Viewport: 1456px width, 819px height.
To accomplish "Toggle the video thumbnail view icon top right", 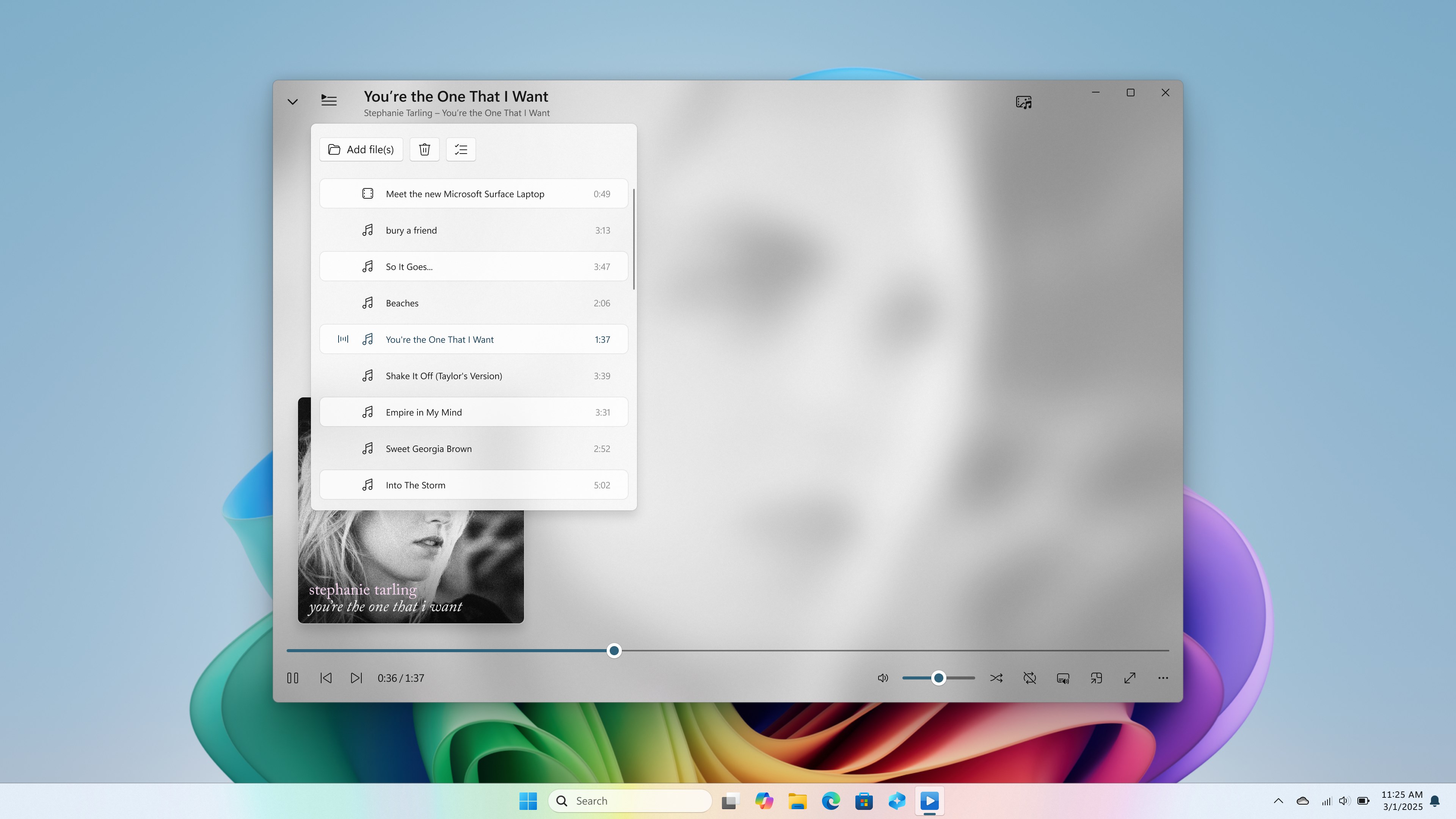I will coord(1024,102).
